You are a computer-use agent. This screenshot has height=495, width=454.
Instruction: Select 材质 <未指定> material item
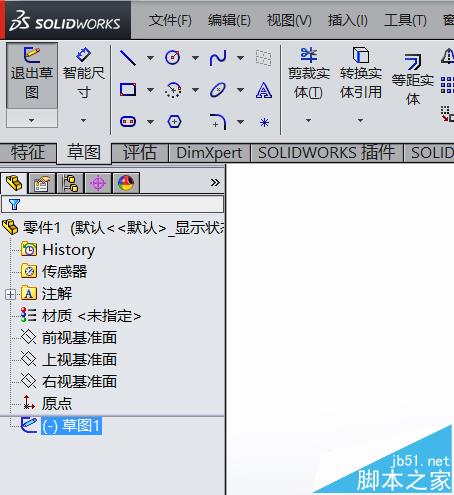pyautogui.click(x=81, y=316)
